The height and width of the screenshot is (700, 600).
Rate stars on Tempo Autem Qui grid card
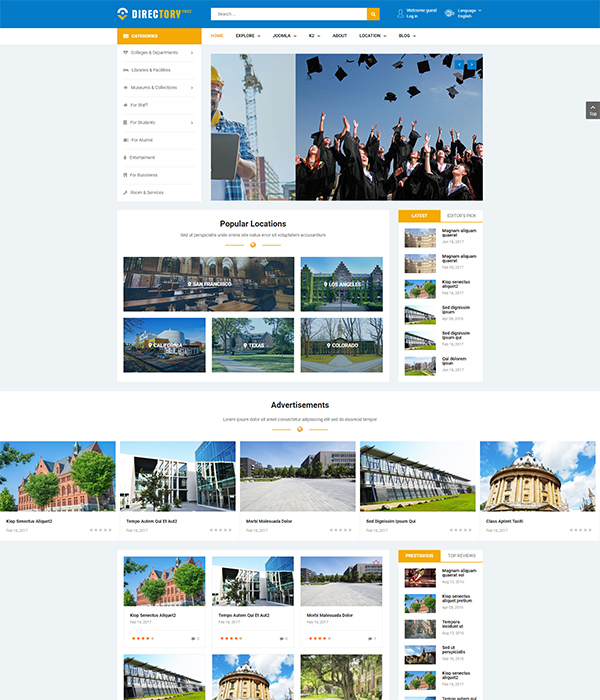click(x=231, y=639)
